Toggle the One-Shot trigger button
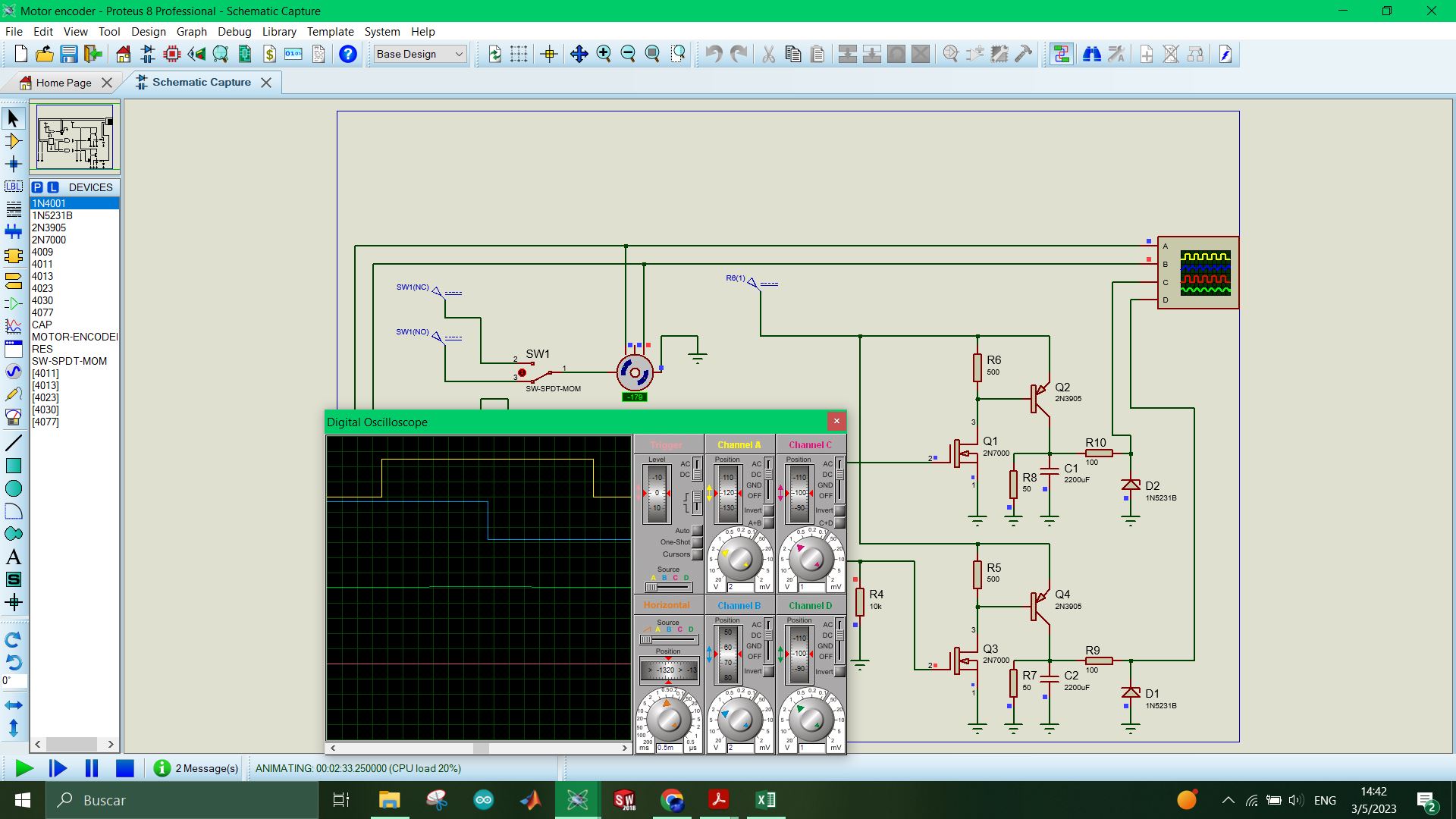This screenshot has height=819, width=1456. pyautogui.click(x=696, y=542)
